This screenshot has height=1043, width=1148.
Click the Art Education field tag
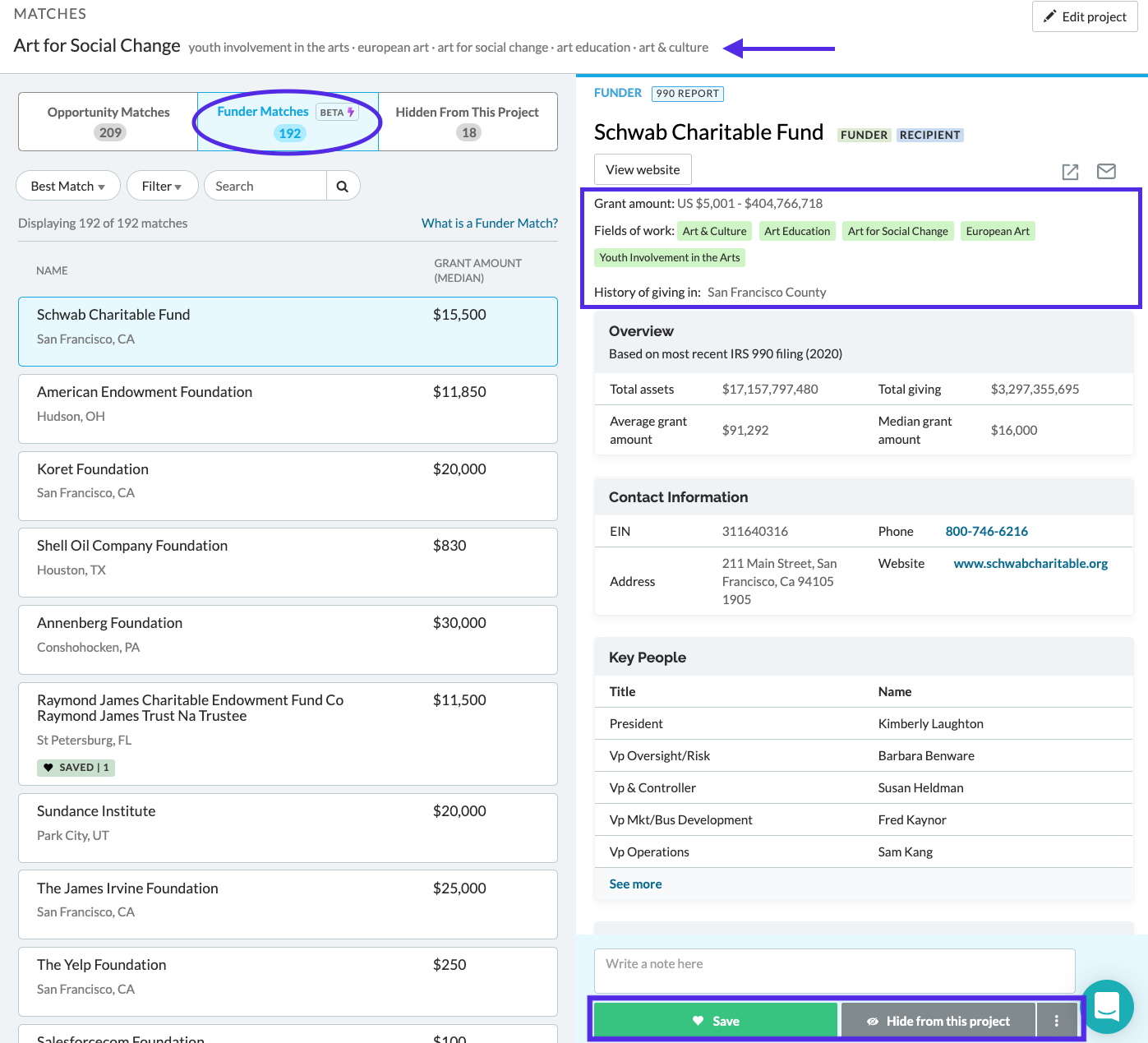(797, 231)
